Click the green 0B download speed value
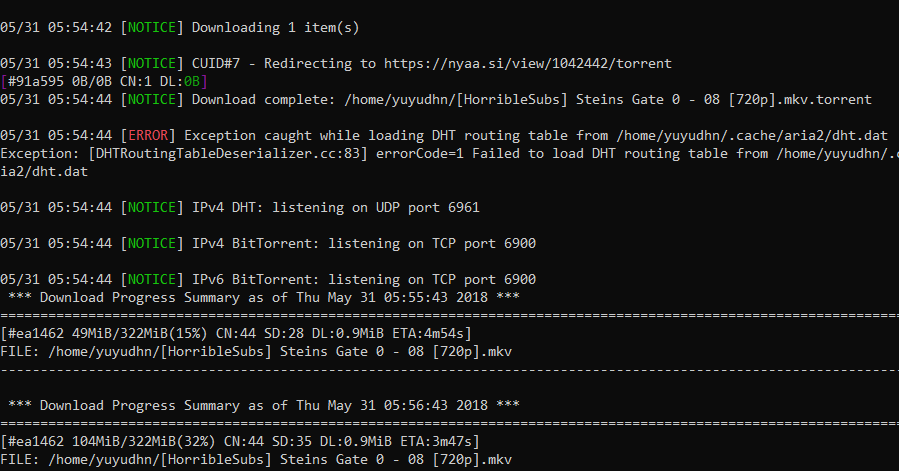This screenshot has height=471, width=899. (191, 81)
